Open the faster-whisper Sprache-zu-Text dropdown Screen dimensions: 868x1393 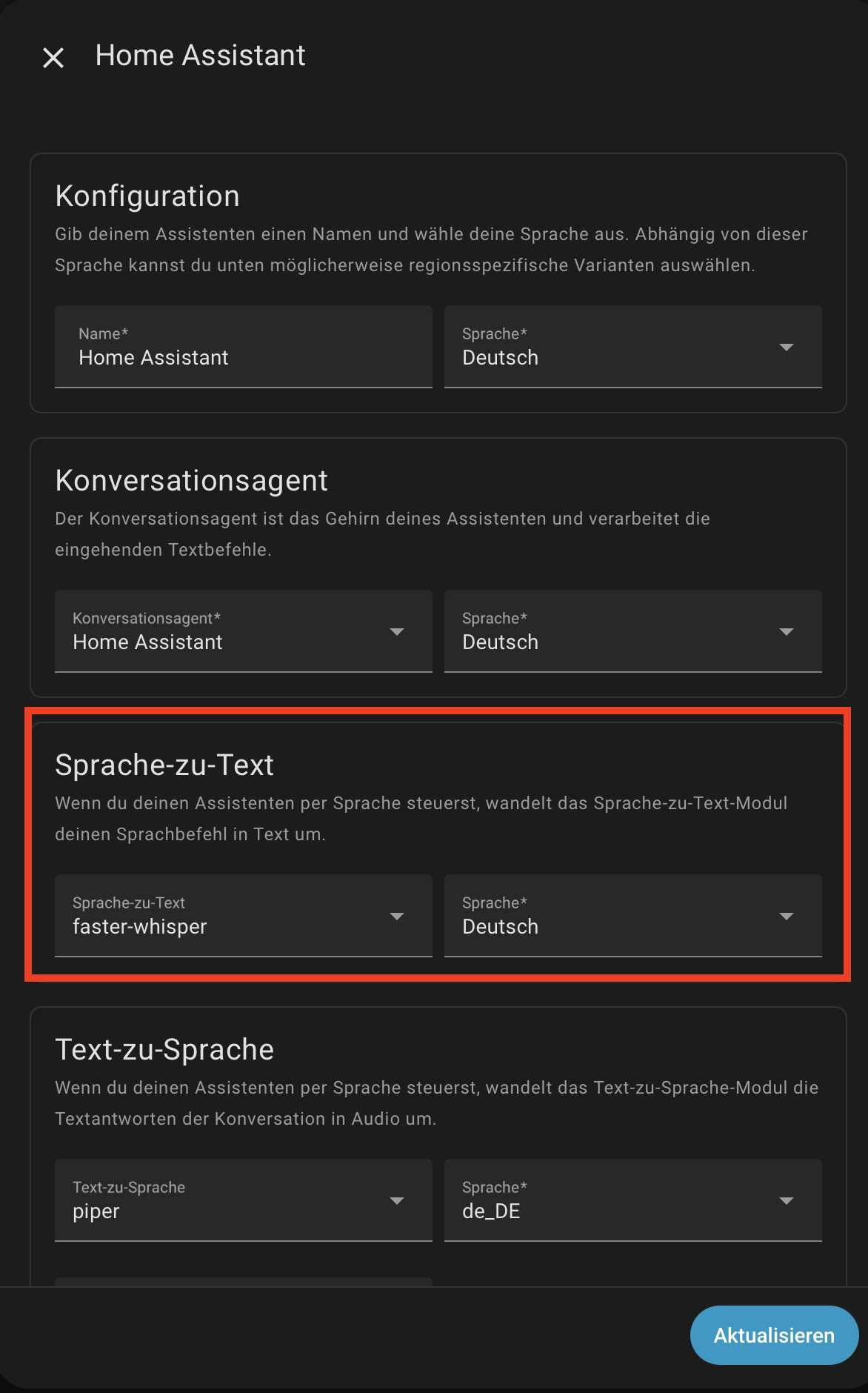244,916
